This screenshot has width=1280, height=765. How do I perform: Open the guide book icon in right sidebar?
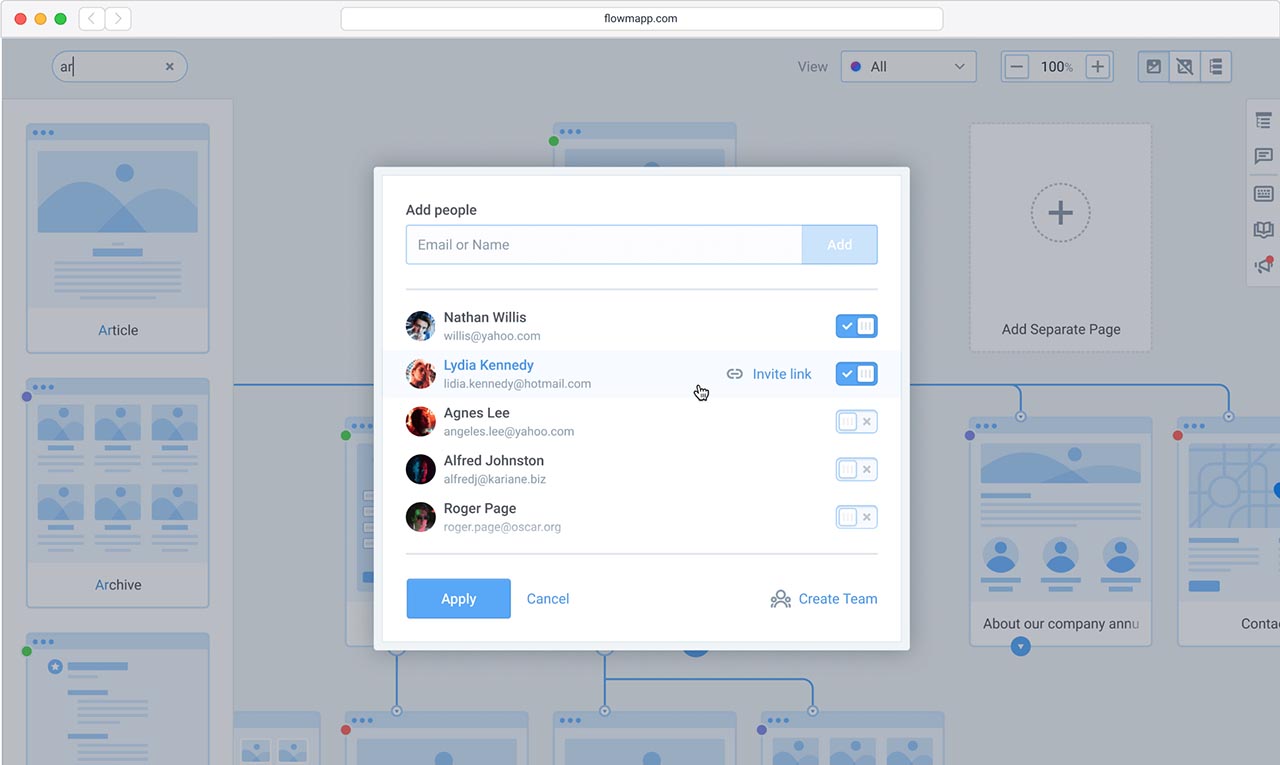pyautogui.click(x=1264, y=230)
